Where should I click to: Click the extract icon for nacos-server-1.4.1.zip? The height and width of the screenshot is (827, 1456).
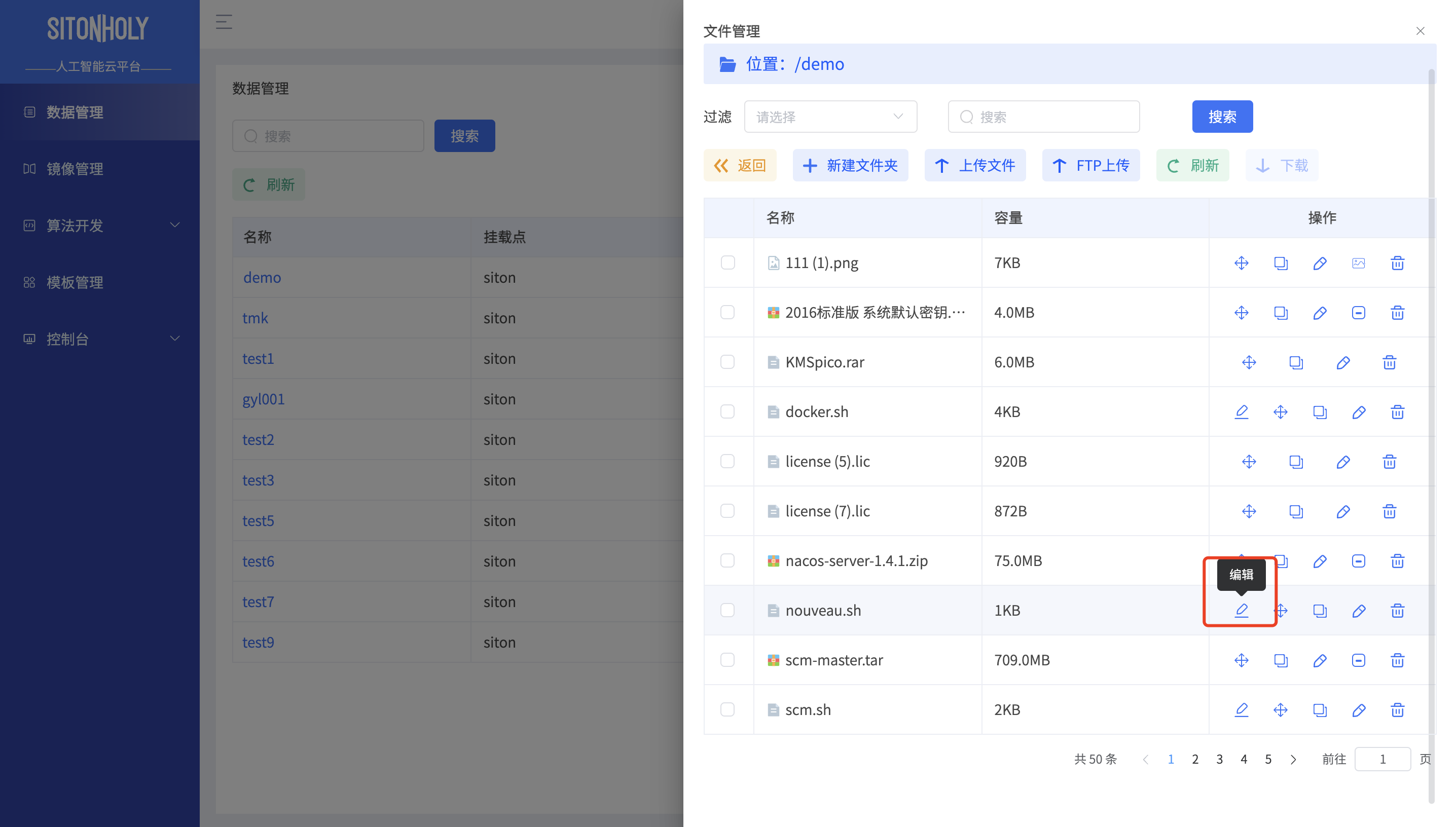pos(1358,561)
